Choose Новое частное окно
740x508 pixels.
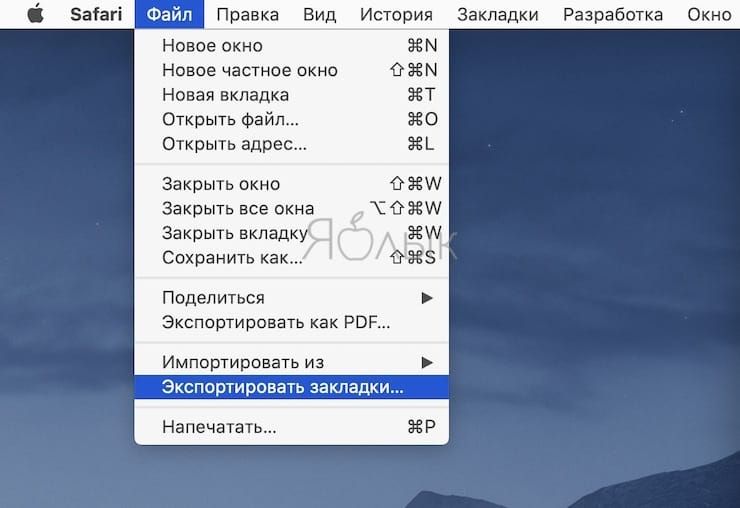coord(292,70)
